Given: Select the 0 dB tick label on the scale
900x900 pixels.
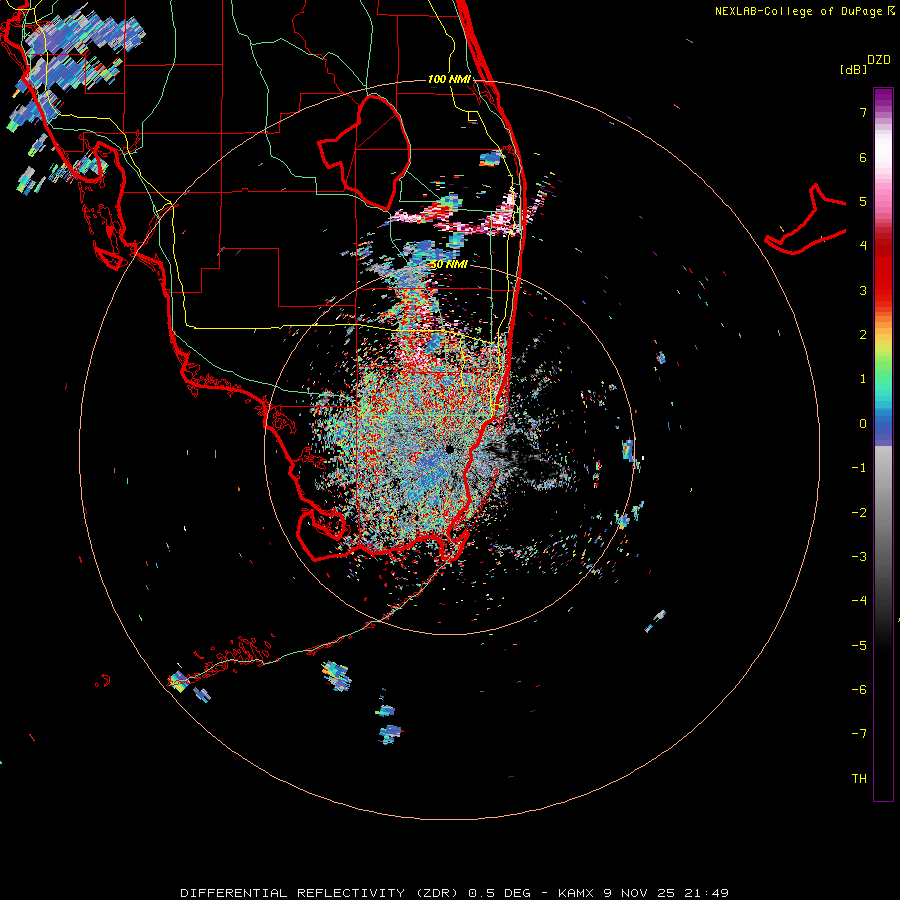Looking at the screenshot, I should [863, 424].
